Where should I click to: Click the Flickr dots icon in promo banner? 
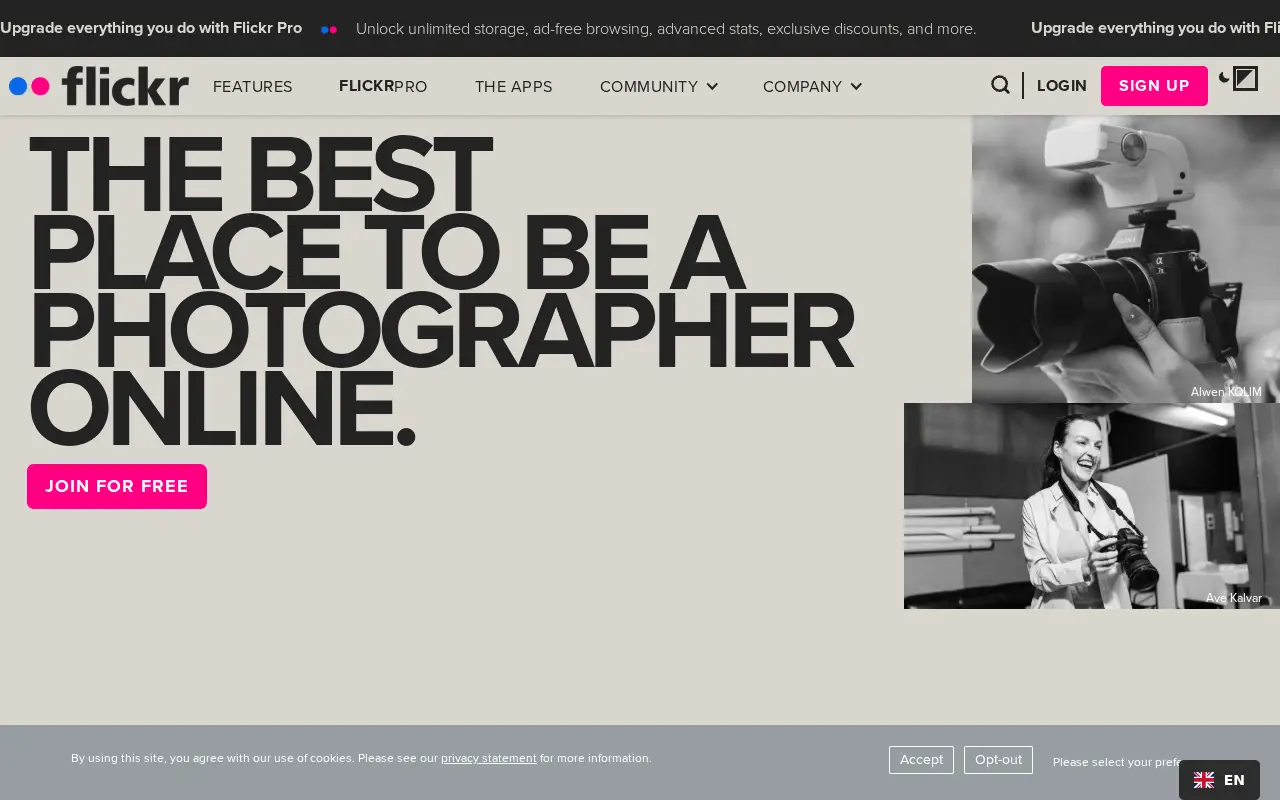[329, 29]
